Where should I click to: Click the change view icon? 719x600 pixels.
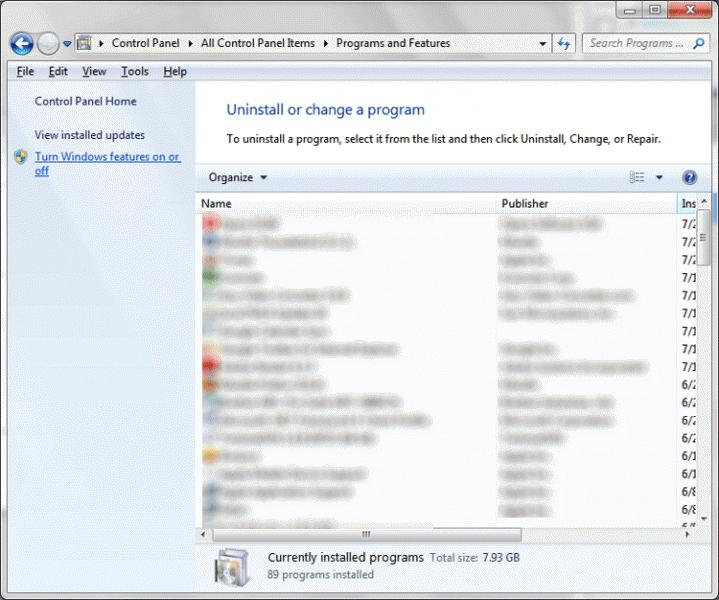click(x=637, y=178)
